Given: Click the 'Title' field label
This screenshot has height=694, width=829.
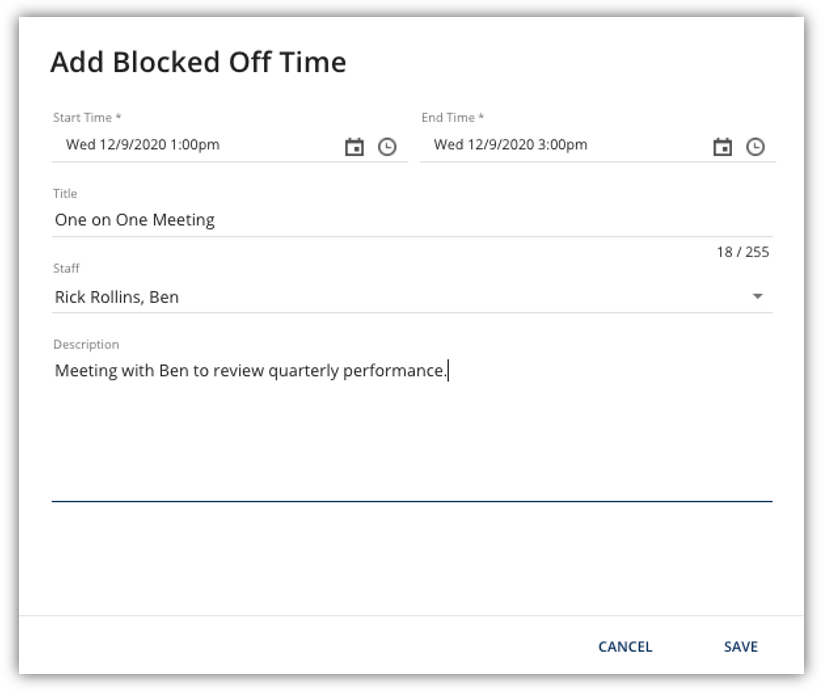Looking at the screenshot, I should pyautogui.click(x=65, y=193).
